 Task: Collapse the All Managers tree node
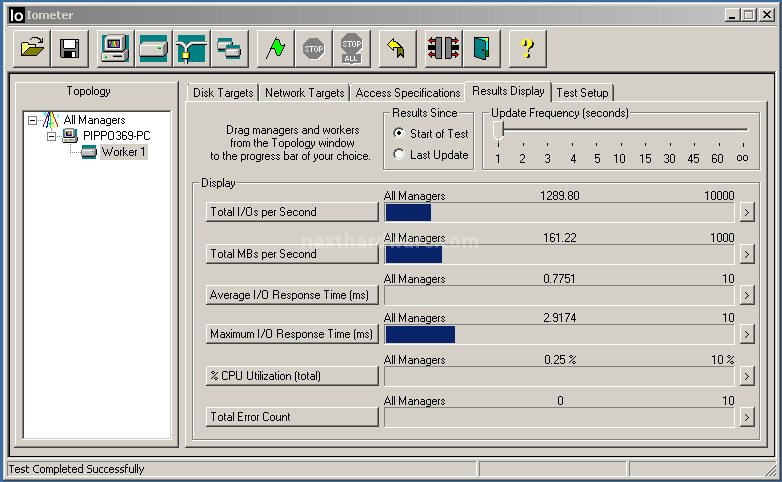coord(32,120)
